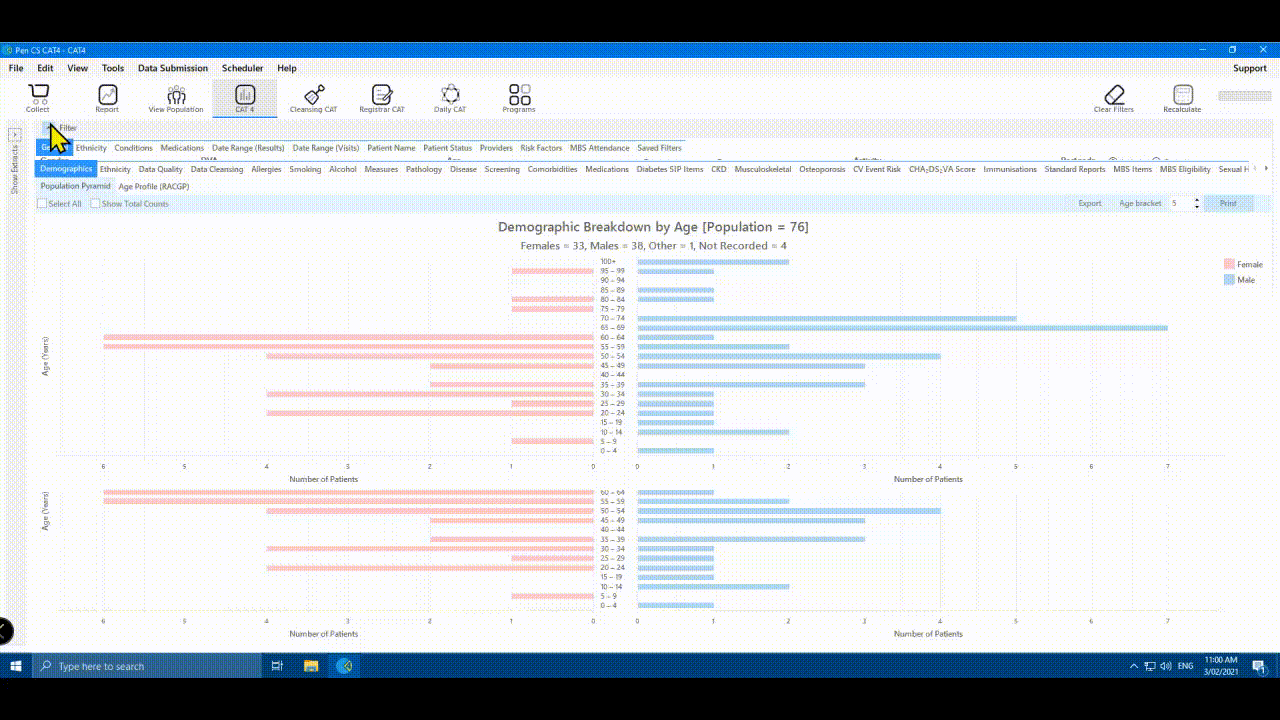Open the Smoking report tab
Screen dimensions: 1280x720
pos(306,169)
